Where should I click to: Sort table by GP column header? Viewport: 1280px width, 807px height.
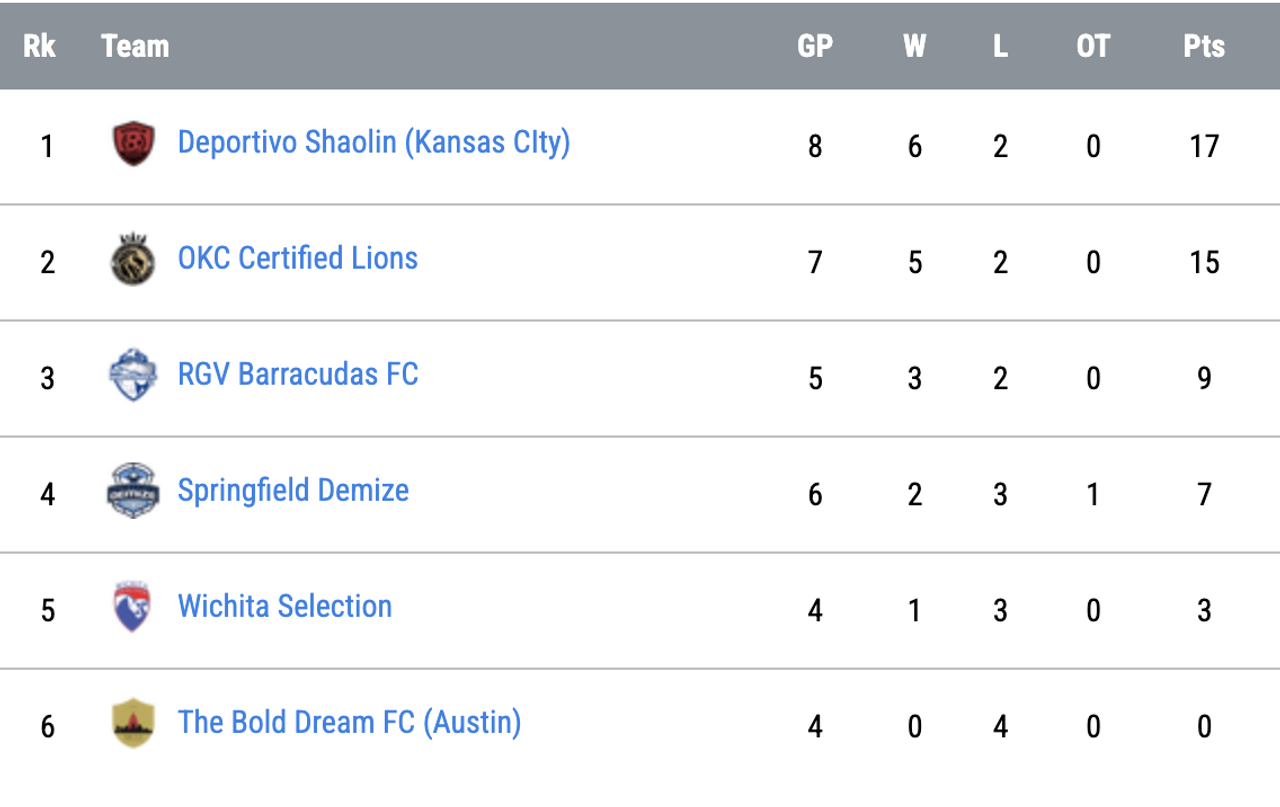click(815, 46)
